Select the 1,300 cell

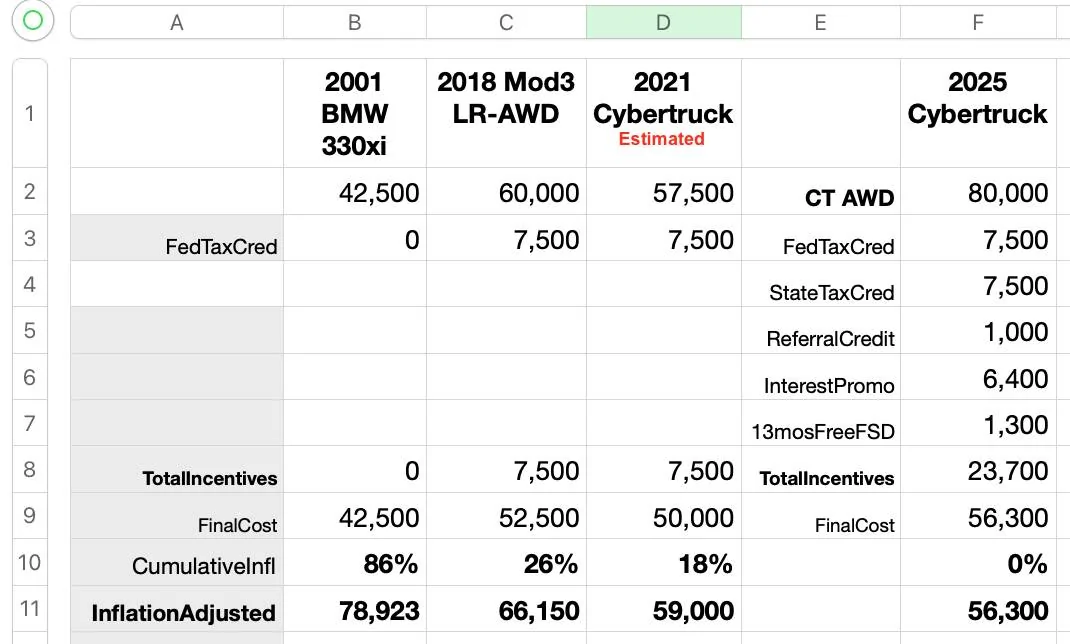[978, 423]
